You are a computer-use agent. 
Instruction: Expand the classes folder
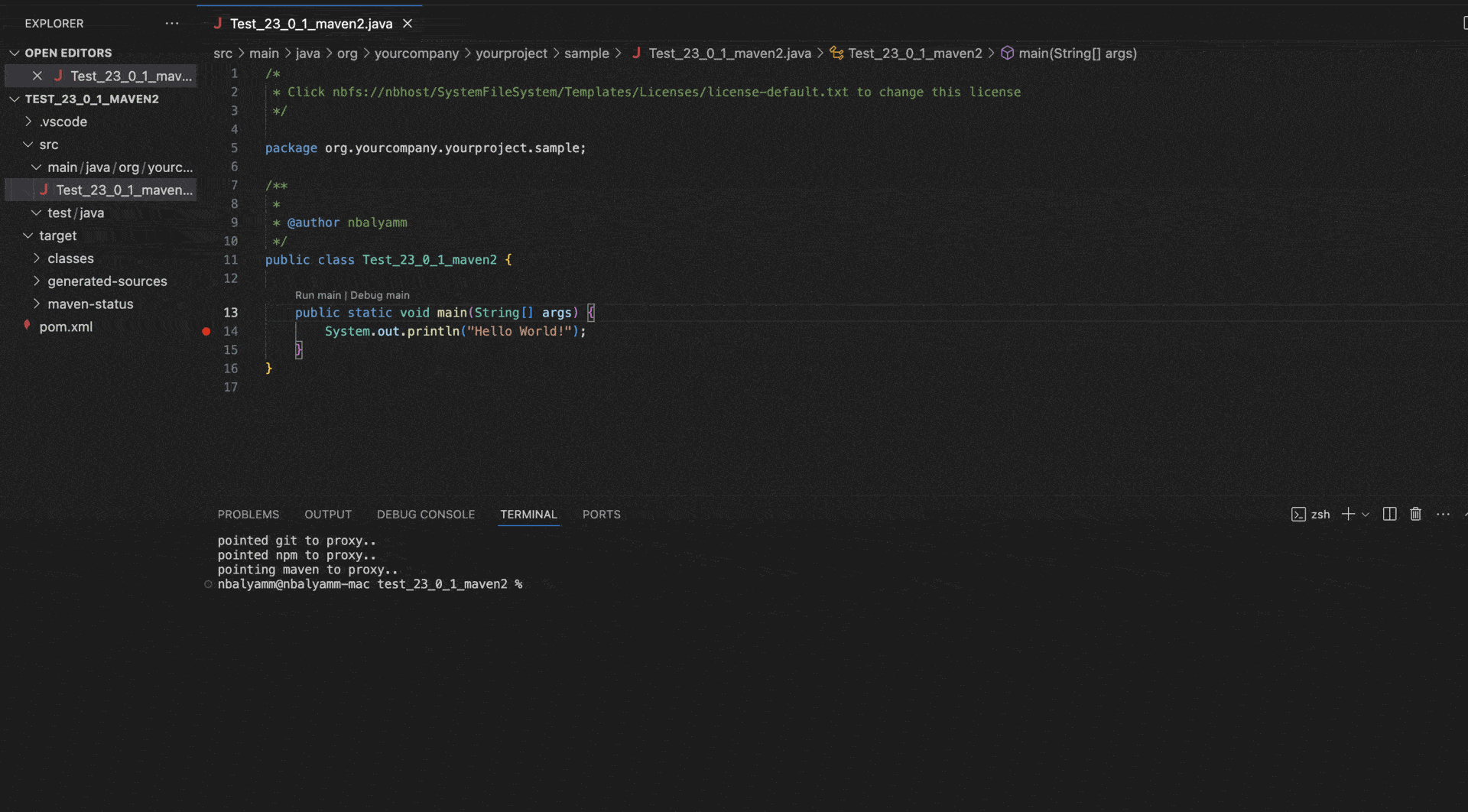click(36, 258)
